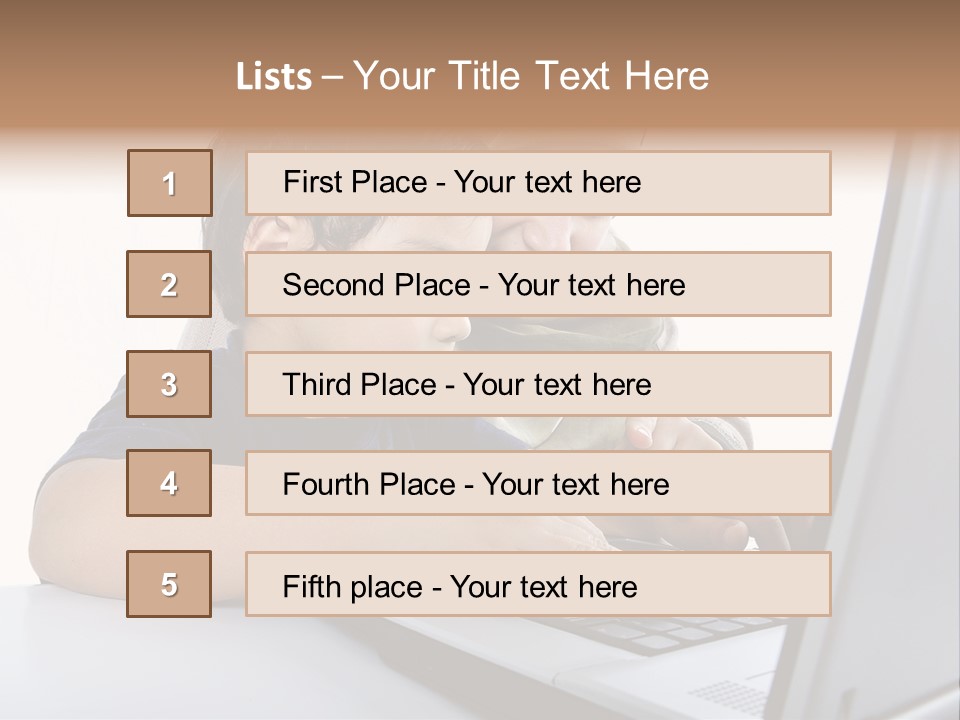The width and height of the screenshot is (960, 720).
Task: Select the number 4 box
Action: pos(169,483)
